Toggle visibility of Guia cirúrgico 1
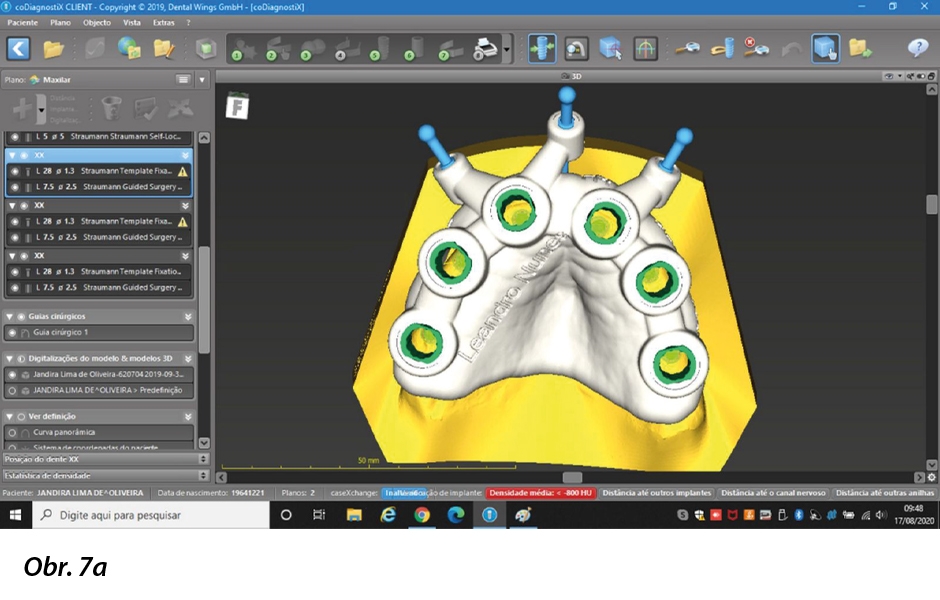The image size is (940, 600). click(13, 333)
